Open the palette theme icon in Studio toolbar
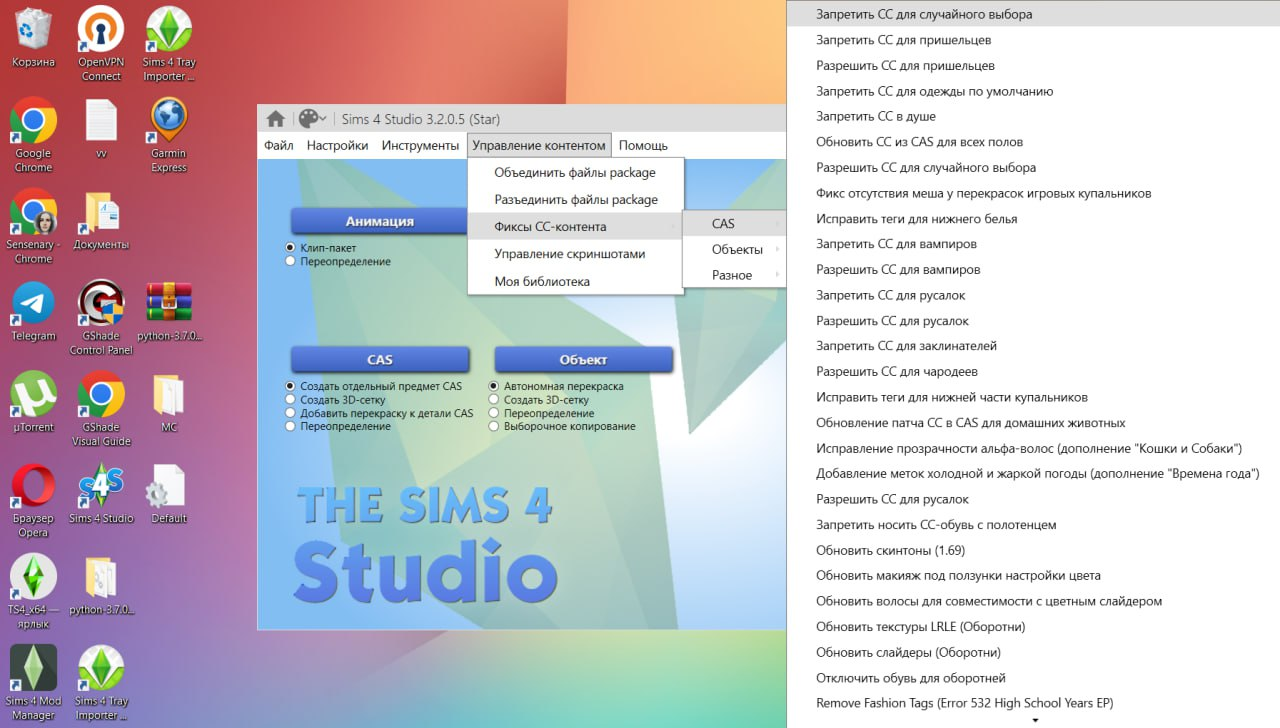Viewport: 1280px width, 728px height. coord(309,118)
